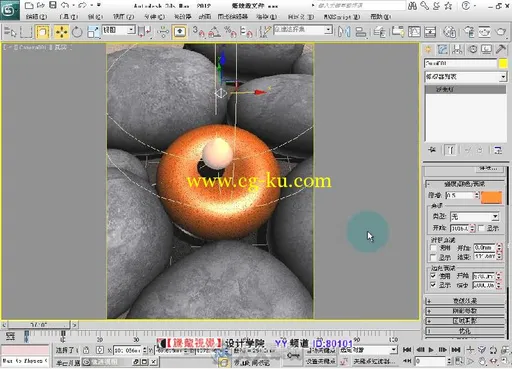The image size is (512, 369).
Task: Enable the Angle Snap toggle
Action: click(215, 32)
